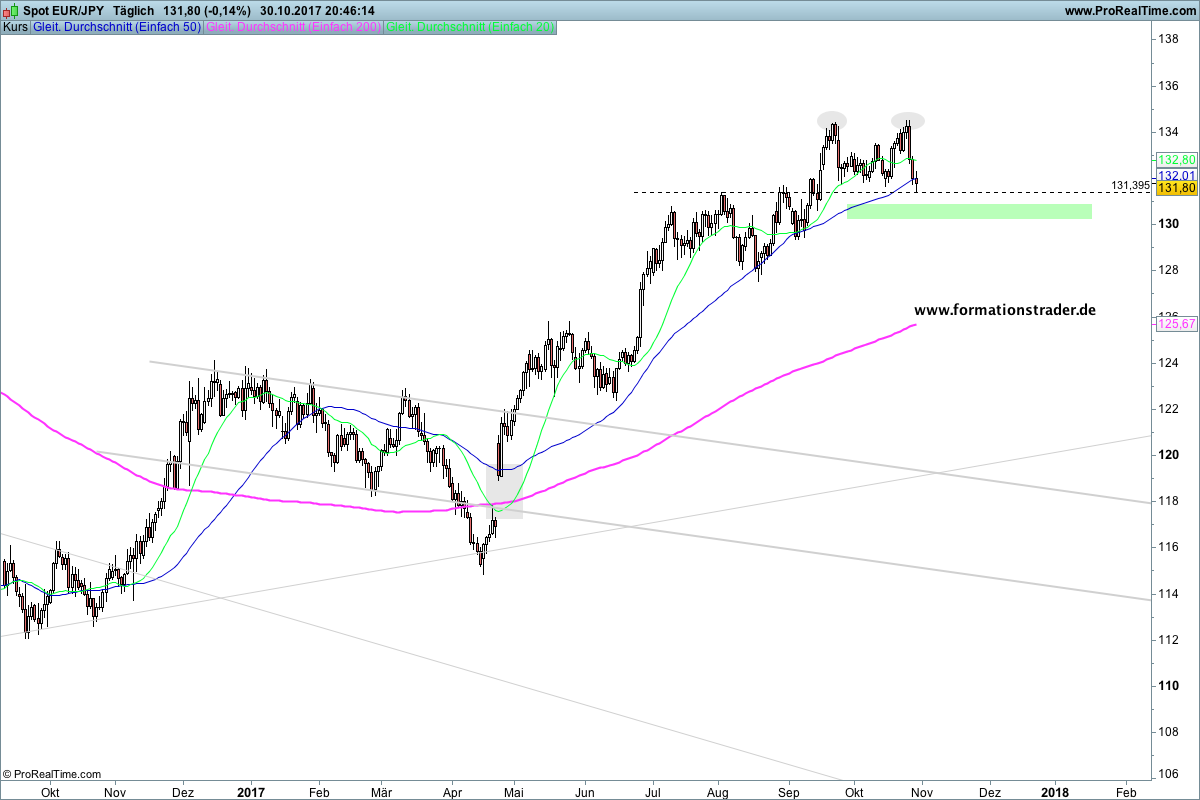Click the green 132,80 moving average price tag
This screenshot has height=800, width=1200.
[x=1176, y=160]
